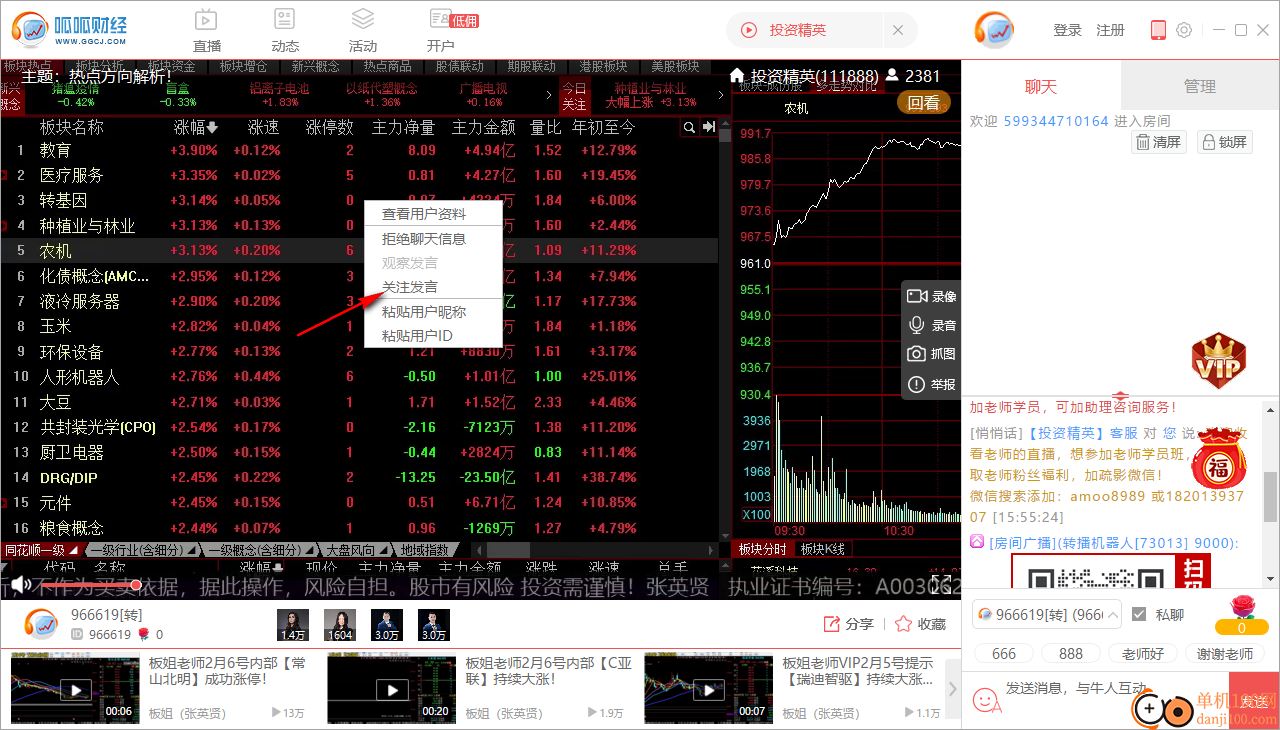Send the quick reply 666

[x=1004, y=653]
